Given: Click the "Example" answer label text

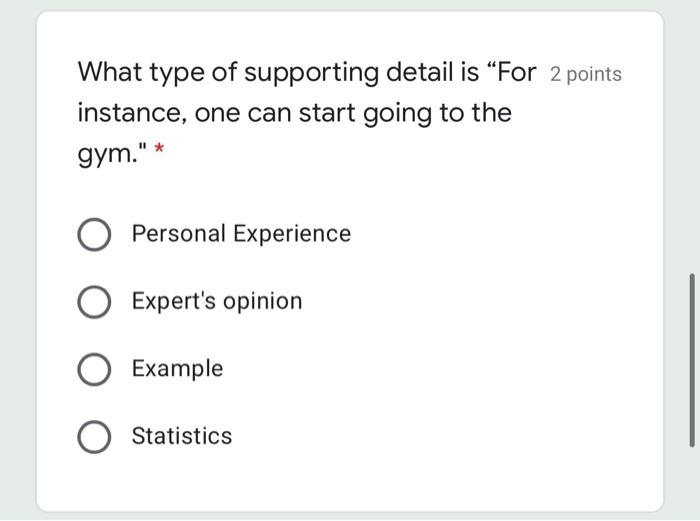Looking at the screenshot, I should tap(177, 368).
